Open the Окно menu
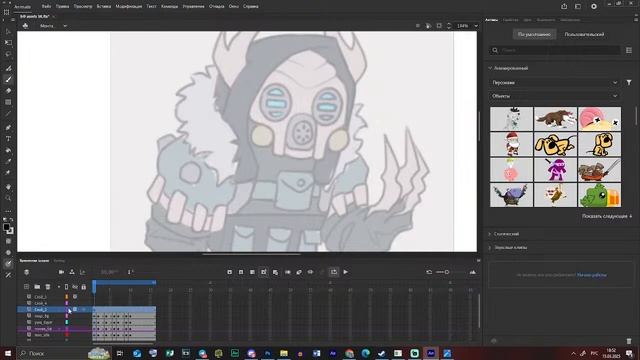This screenshot has width=640, height=360. (x=233, y=7)
